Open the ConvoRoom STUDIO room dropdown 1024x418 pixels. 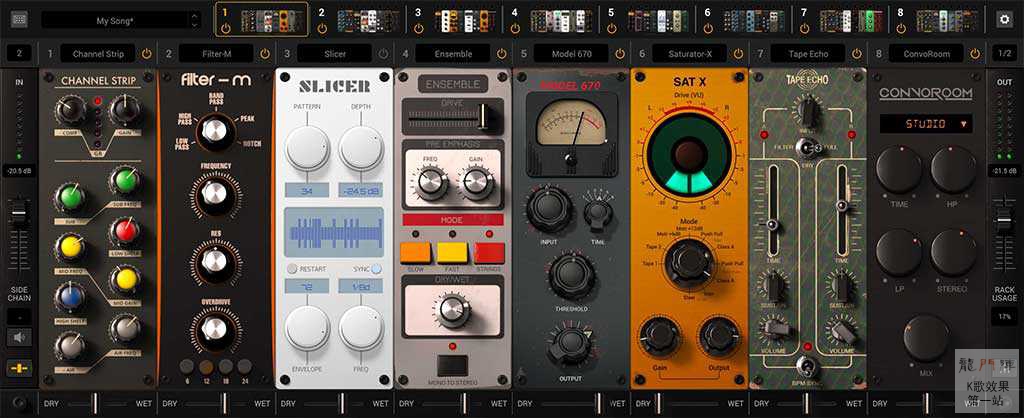click(925, 123)
